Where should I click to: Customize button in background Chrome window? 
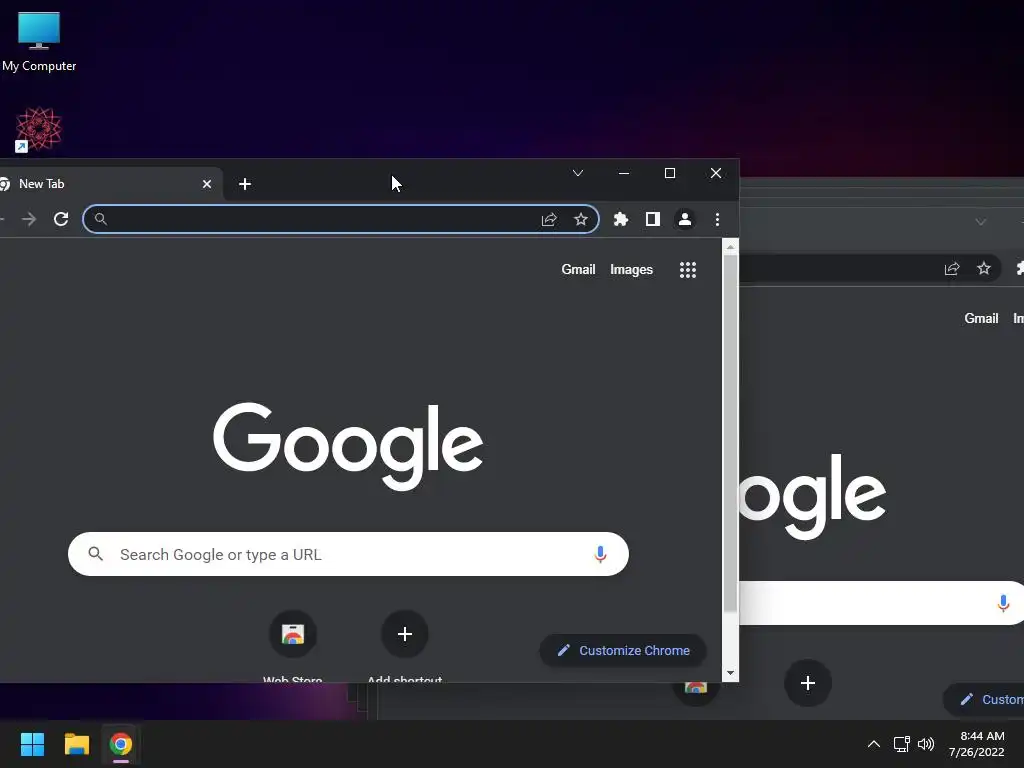[x=984, y=699]
